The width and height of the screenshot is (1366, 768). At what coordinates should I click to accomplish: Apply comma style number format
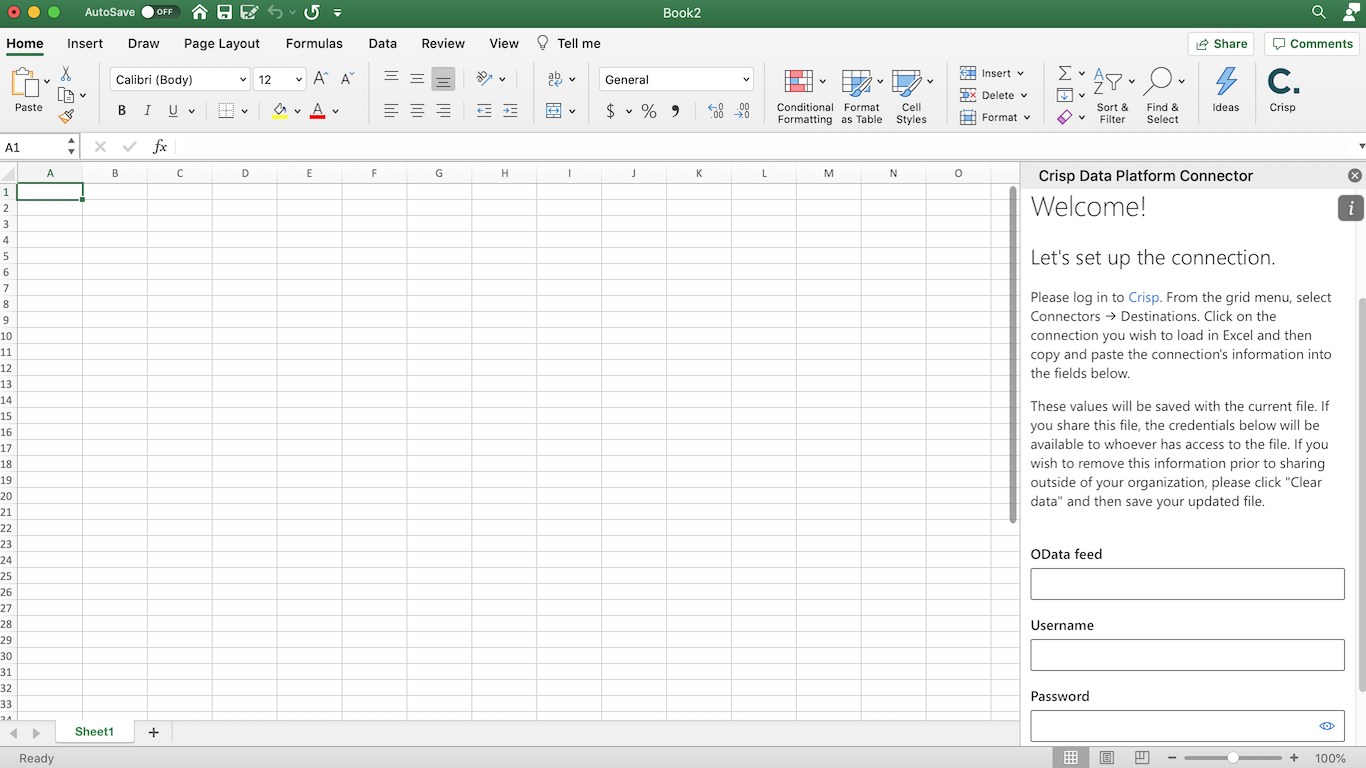(x=675, y=111)
